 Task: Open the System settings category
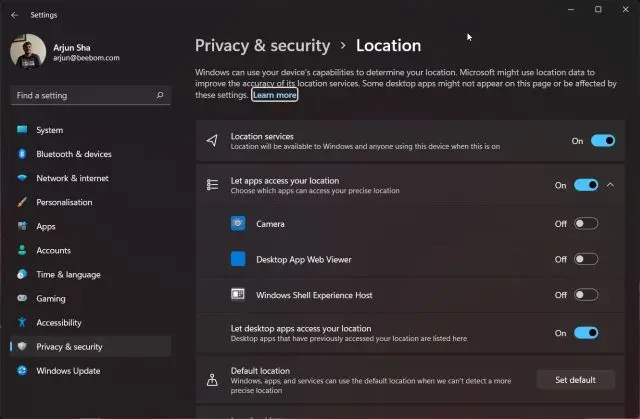coord(90,130)
